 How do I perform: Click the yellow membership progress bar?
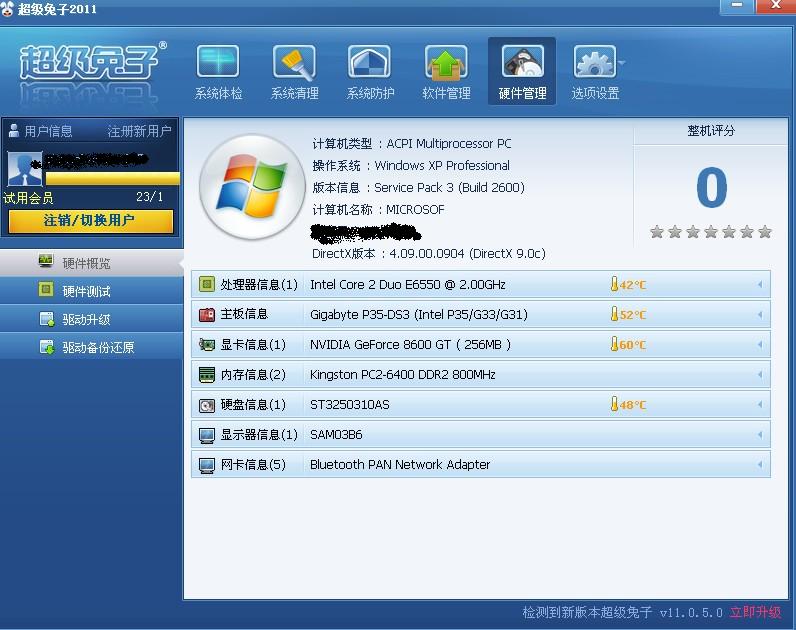point(113,178)
